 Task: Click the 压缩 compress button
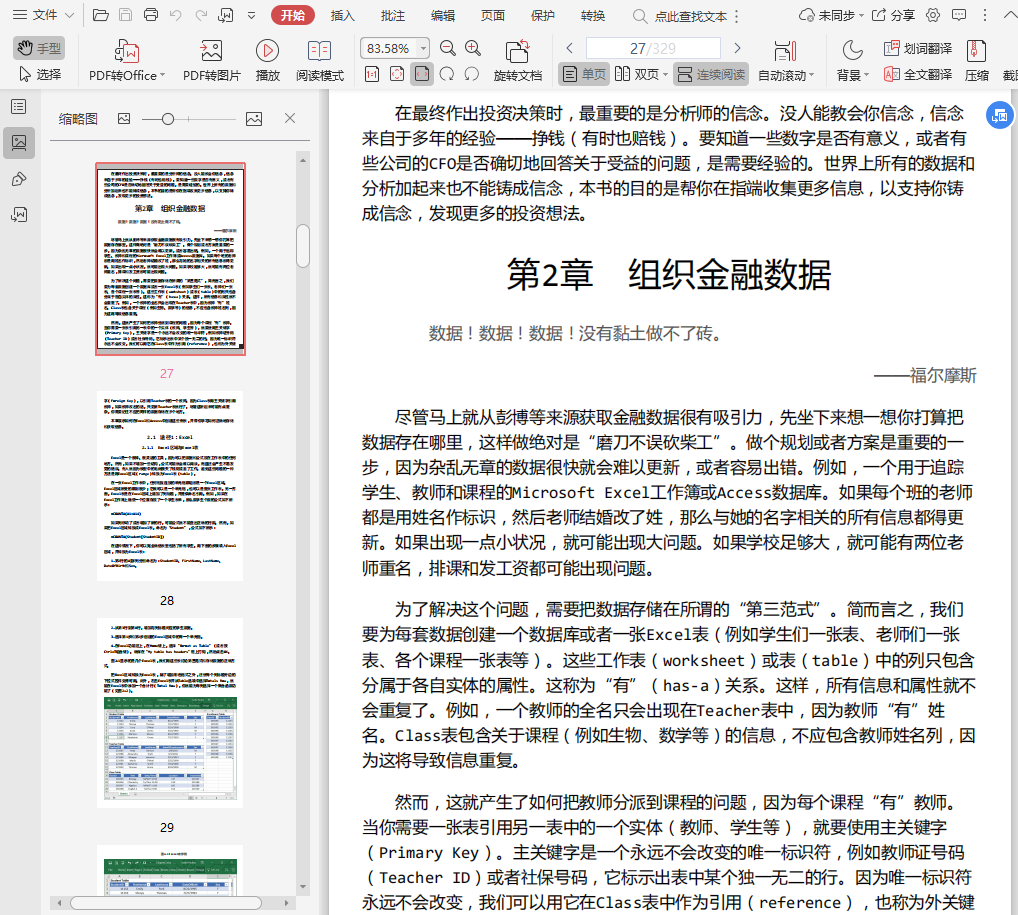coord(976,60)
